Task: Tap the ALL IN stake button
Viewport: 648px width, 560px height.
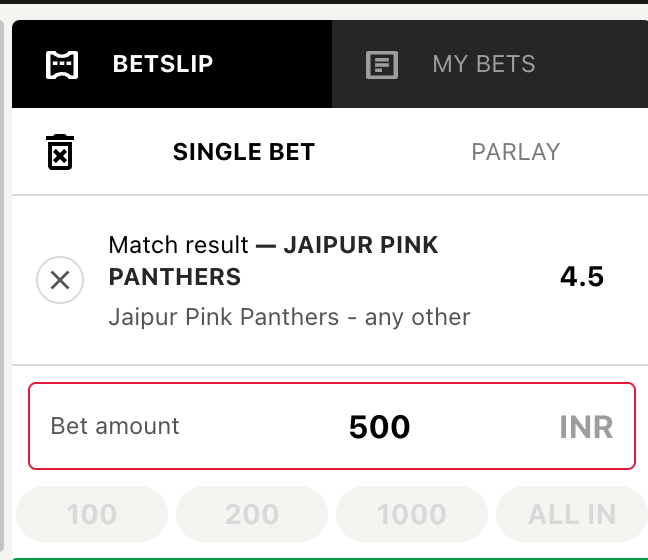Action: (x=572, y=514)
